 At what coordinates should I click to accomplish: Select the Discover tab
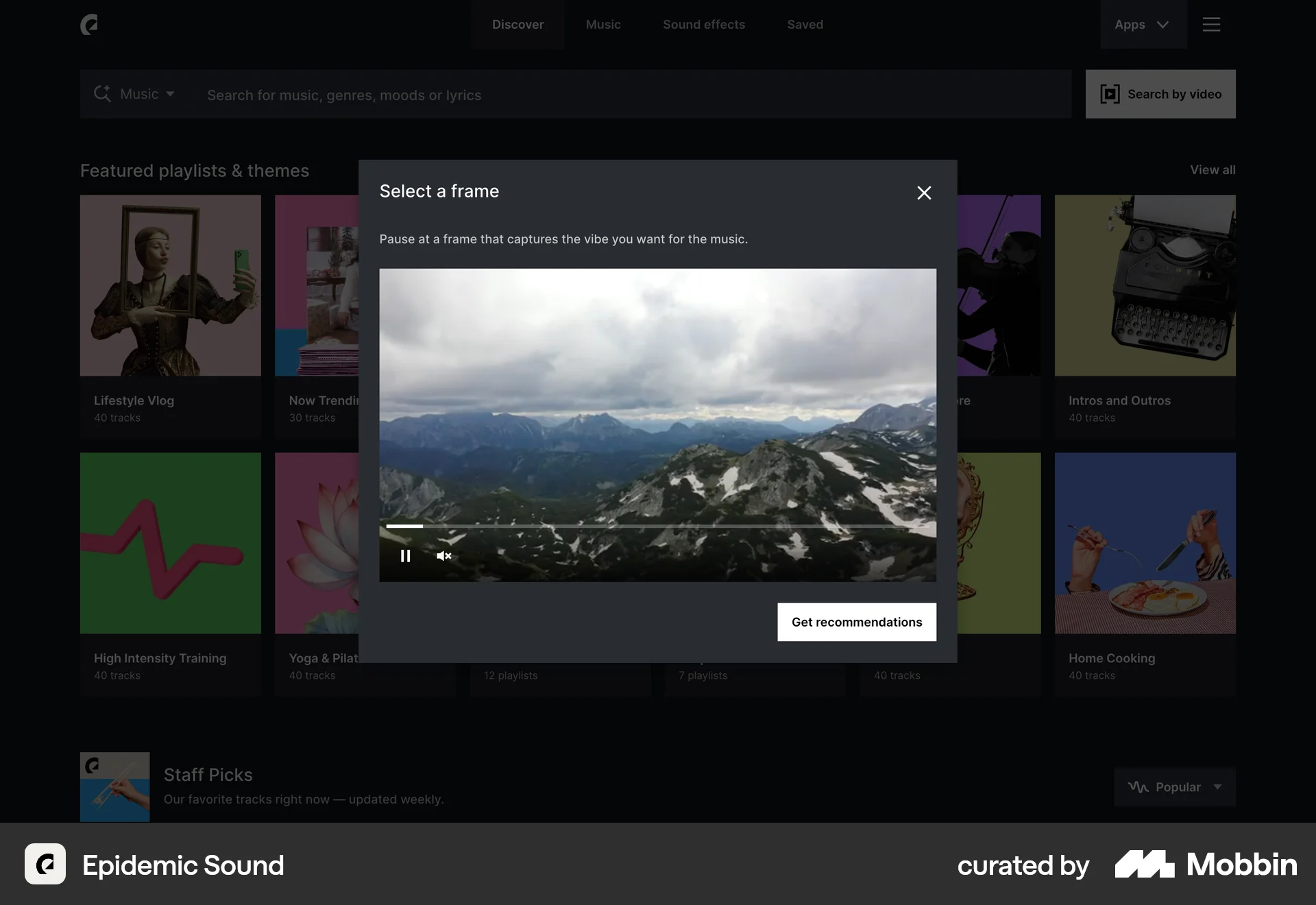tap(517, 24)
